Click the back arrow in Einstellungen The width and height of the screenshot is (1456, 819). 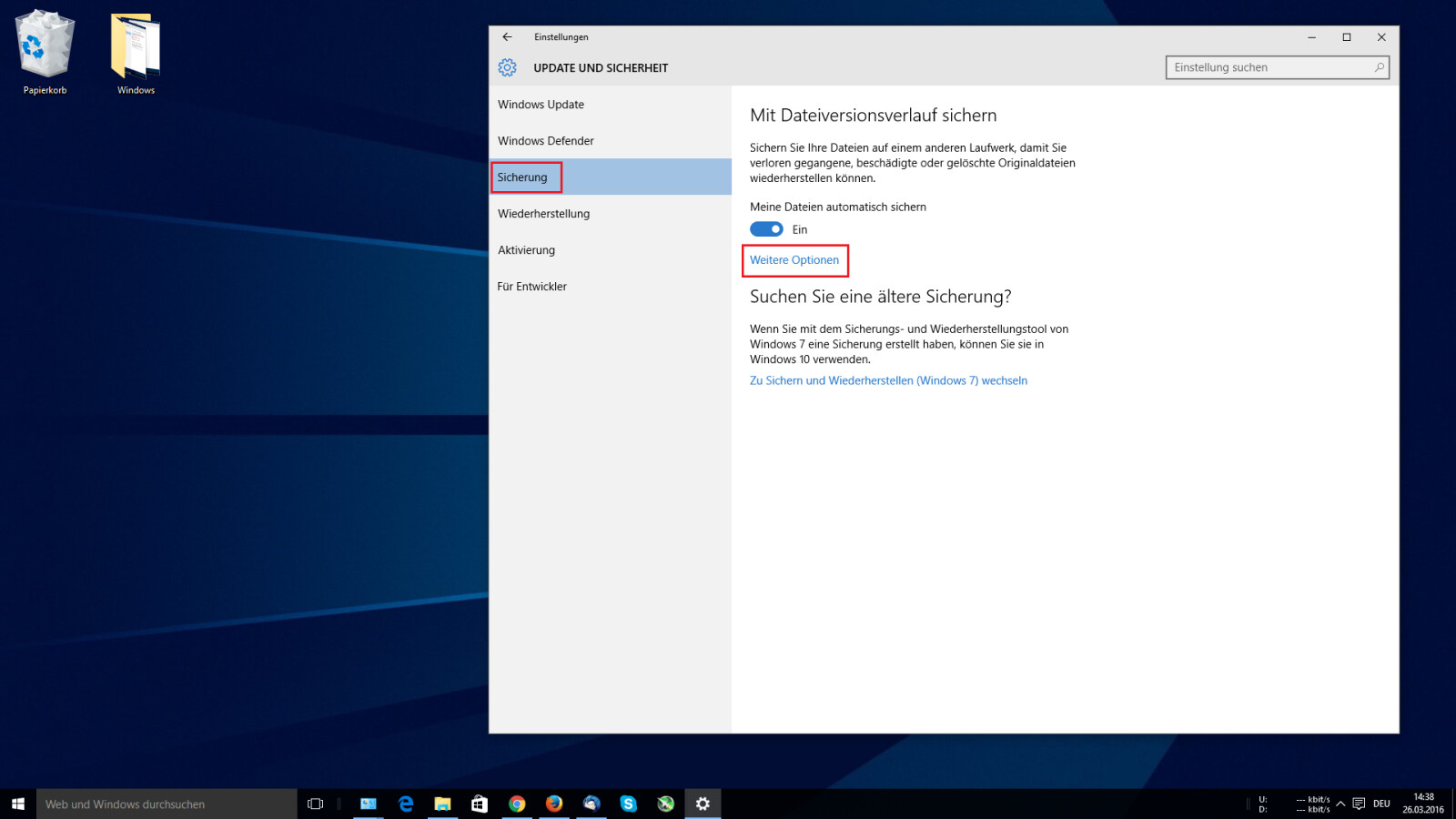(507, 37)
